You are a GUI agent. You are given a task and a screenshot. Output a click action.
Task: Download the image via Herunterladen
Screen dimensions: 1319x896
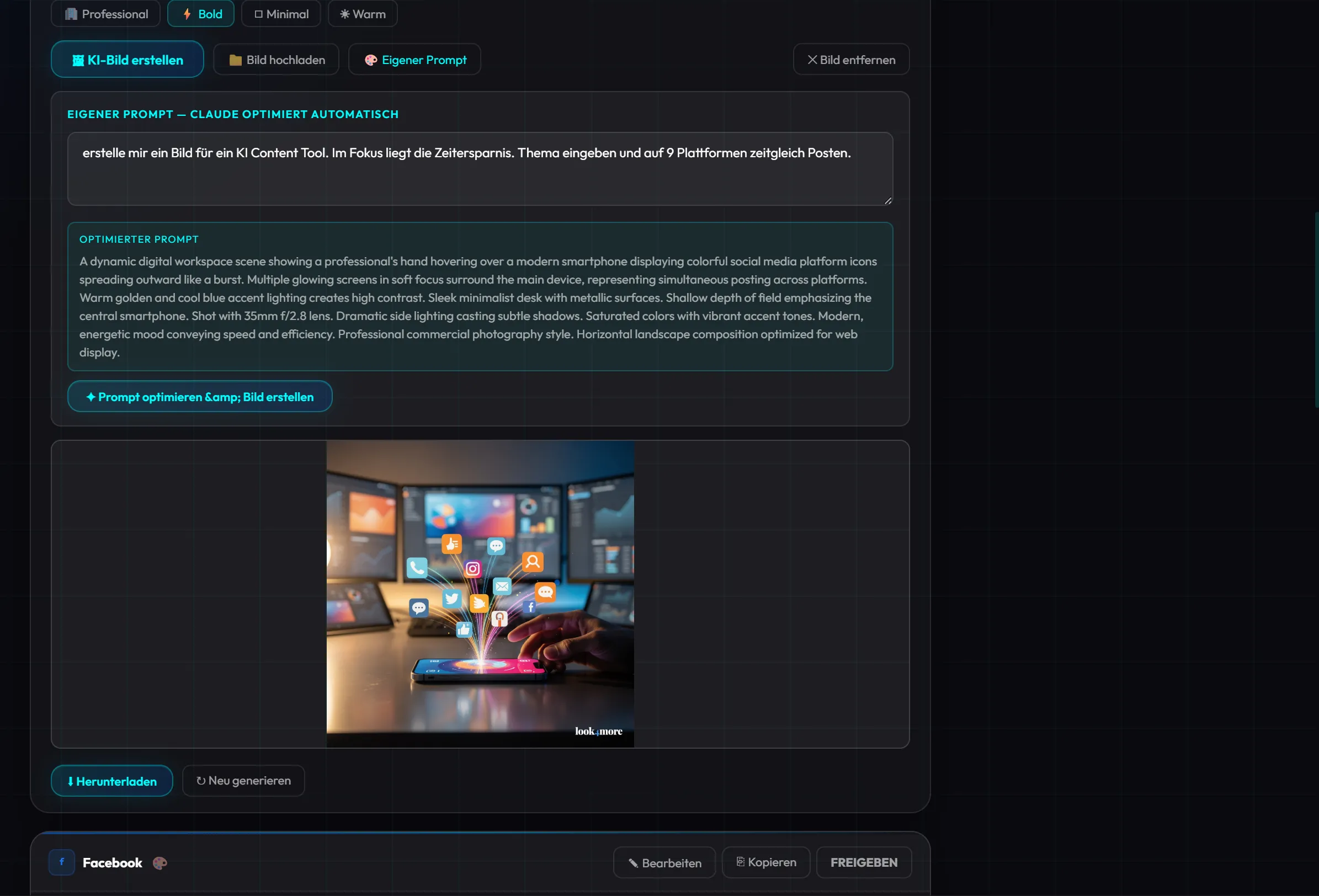[x=112, y=781]
